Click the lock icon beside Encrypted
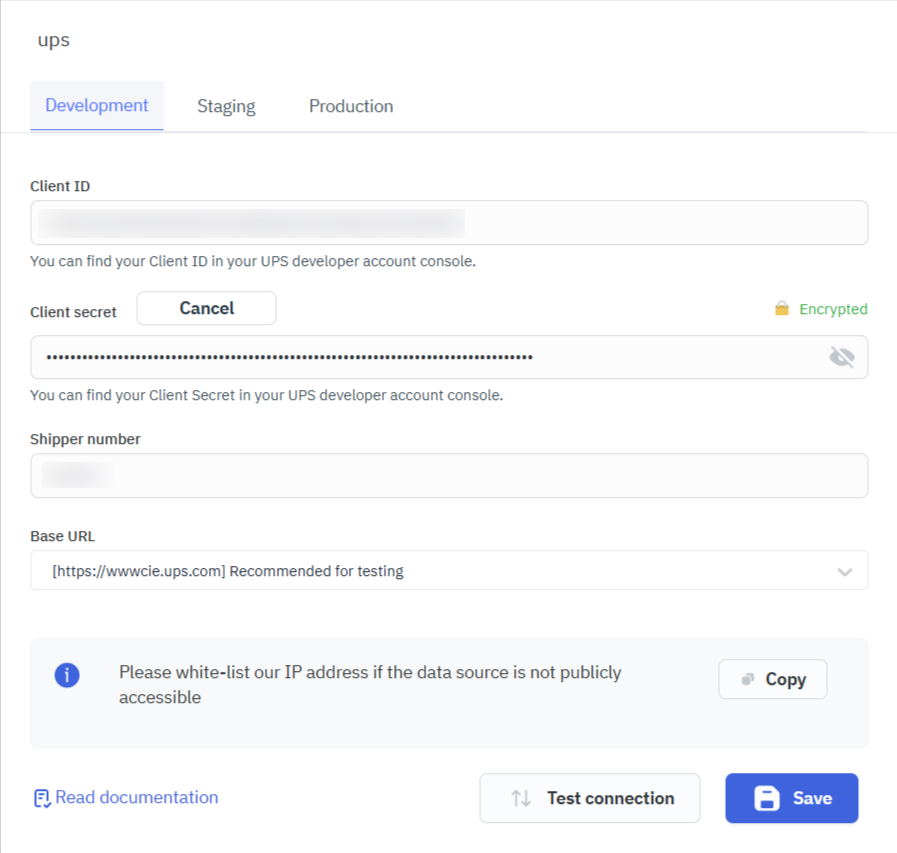The width and height of the screenshot is (897, 853). click(781, 308)
